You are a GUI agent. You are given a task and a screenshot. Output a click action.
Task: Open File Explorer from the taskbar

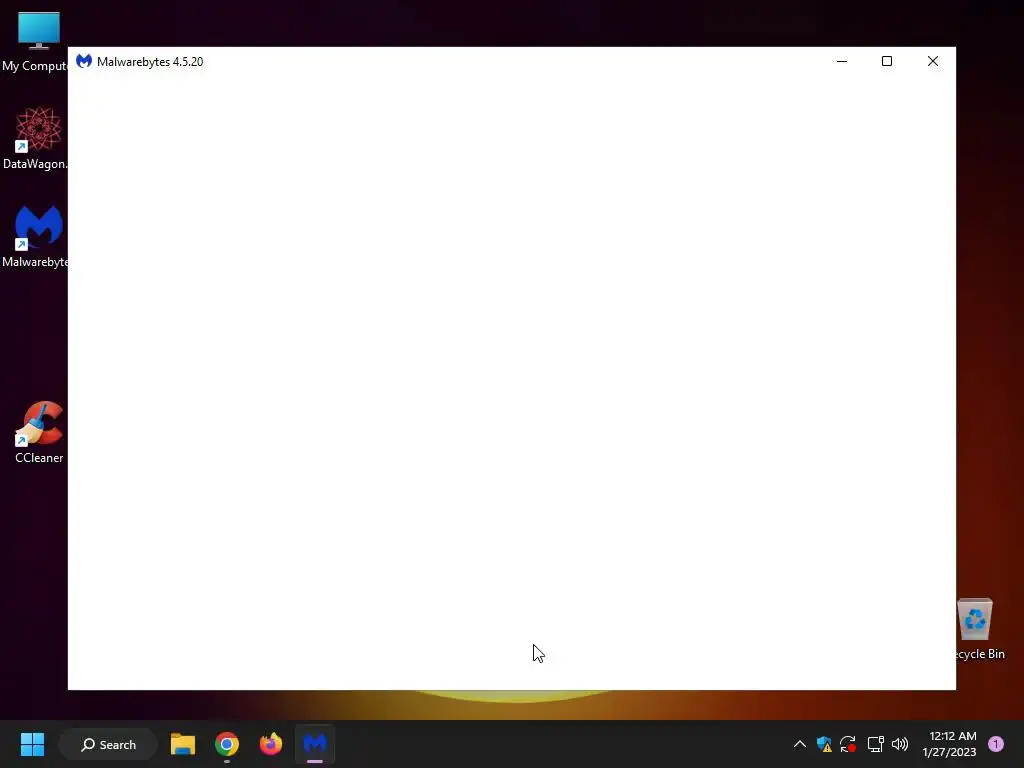(x=183, y=744)
